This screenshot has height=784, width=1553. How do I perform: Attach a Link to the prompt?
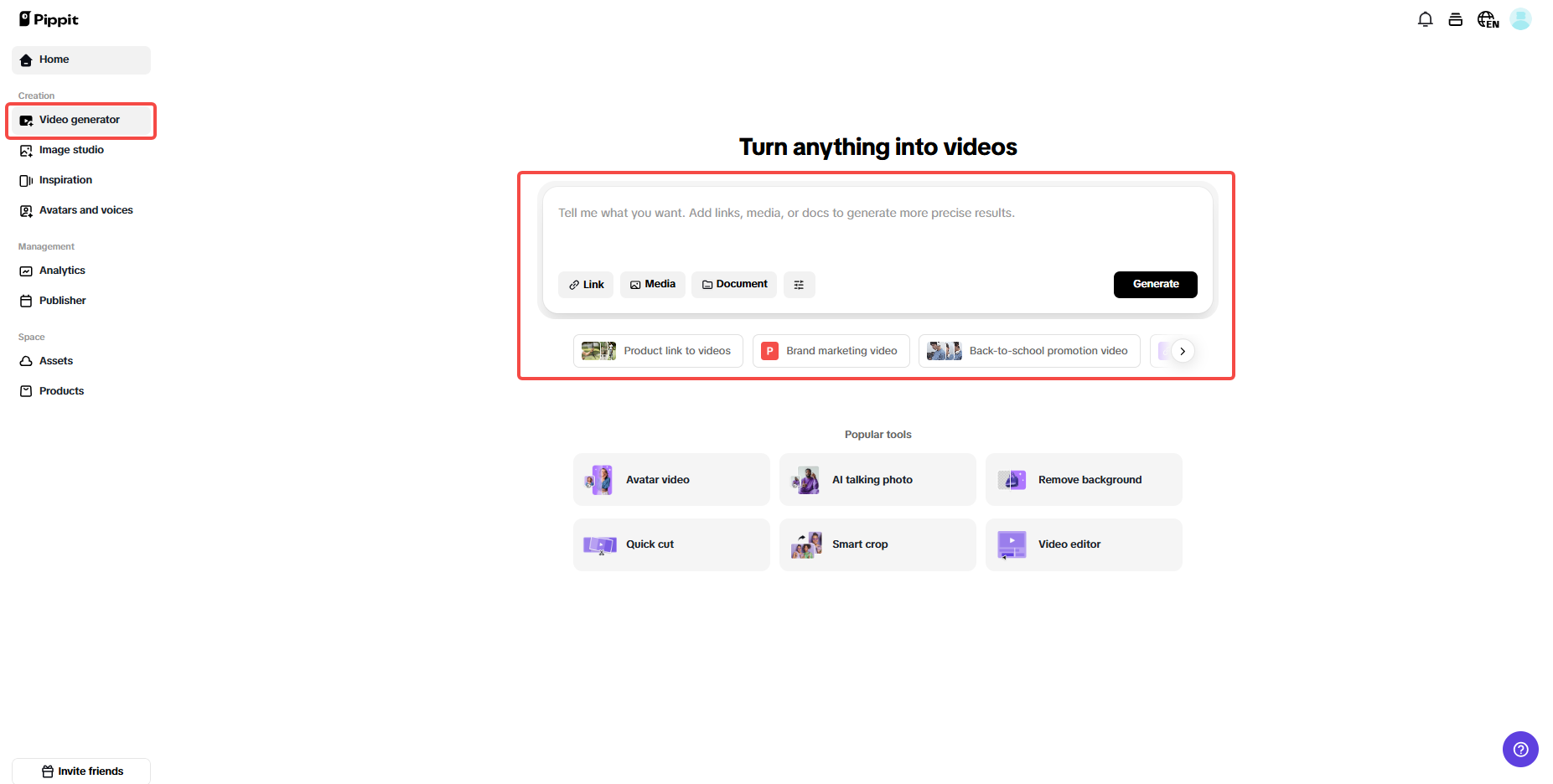tap(585, 285)
